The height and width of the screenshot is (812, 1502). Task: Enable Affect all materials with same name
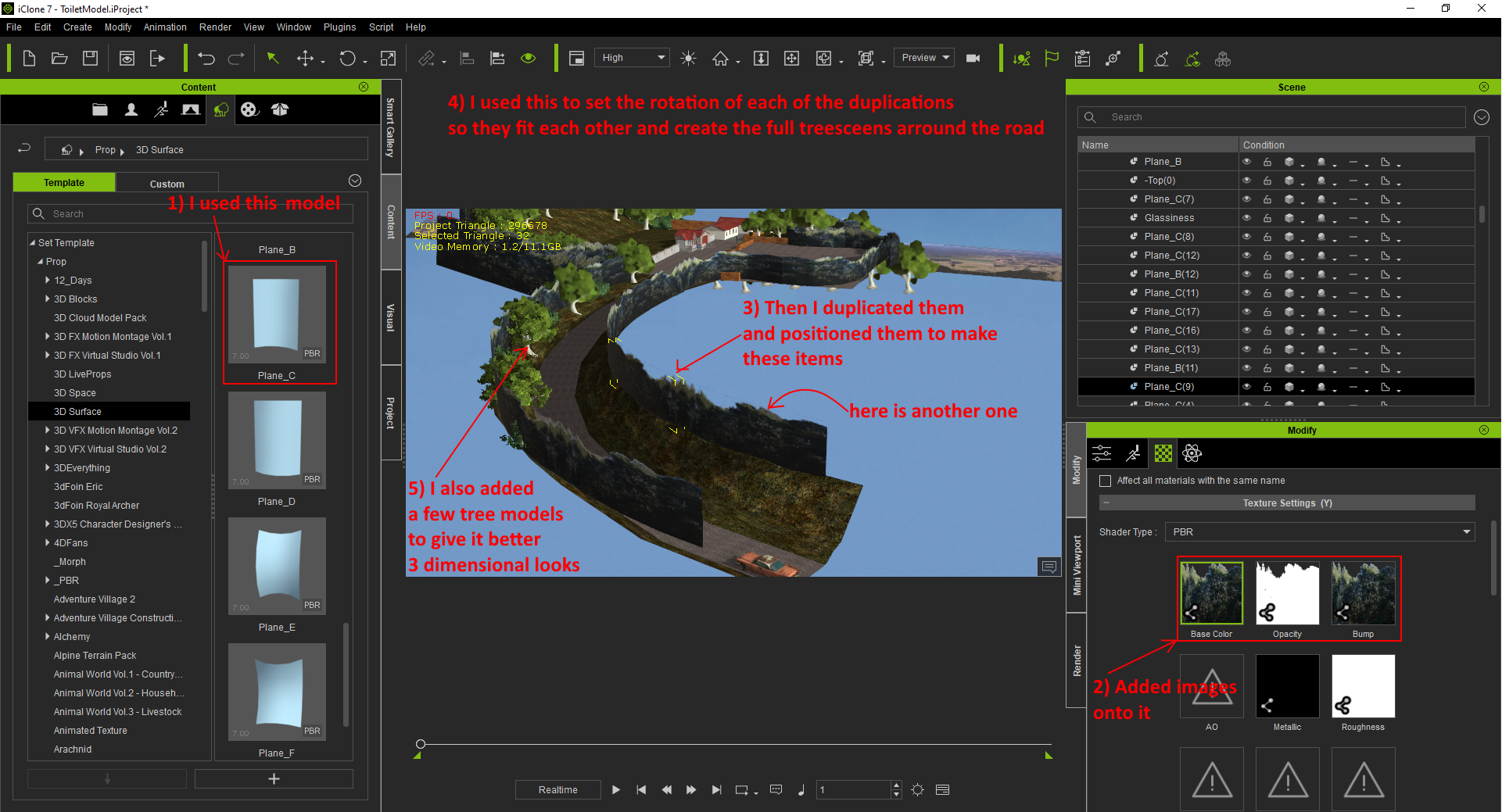1106,481
